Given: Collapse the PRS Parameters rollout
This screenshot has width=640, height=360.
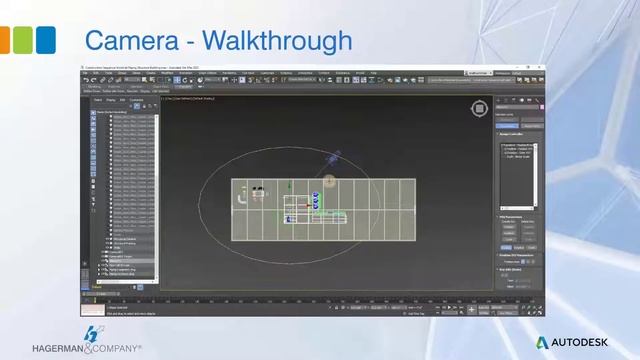Looking at the screenshot, I should tap(509, 217).
